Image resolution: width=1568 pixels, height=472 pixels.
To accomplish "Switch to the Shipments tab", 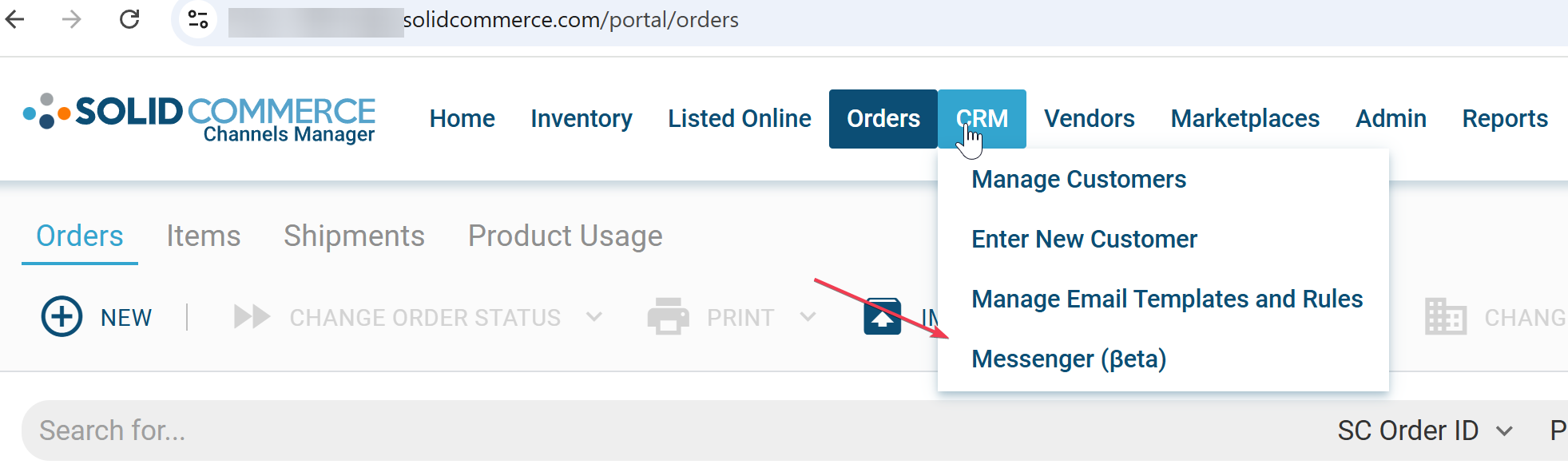I will click(x=354, y=236).
